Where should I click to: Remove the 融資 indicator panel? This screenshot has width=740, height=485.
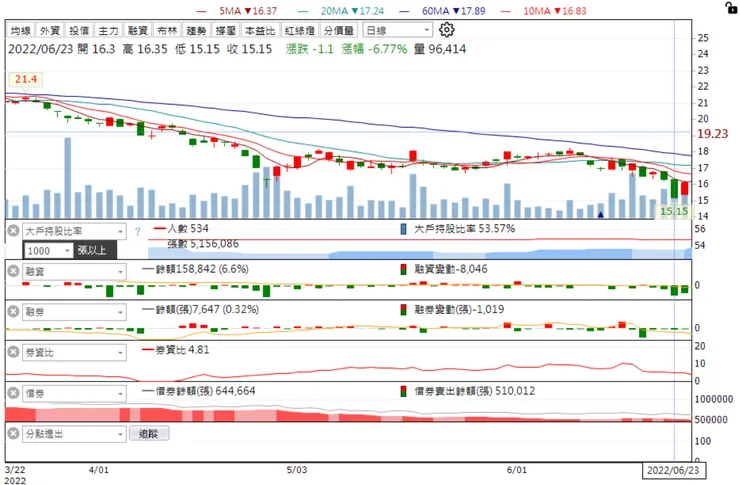14,271
